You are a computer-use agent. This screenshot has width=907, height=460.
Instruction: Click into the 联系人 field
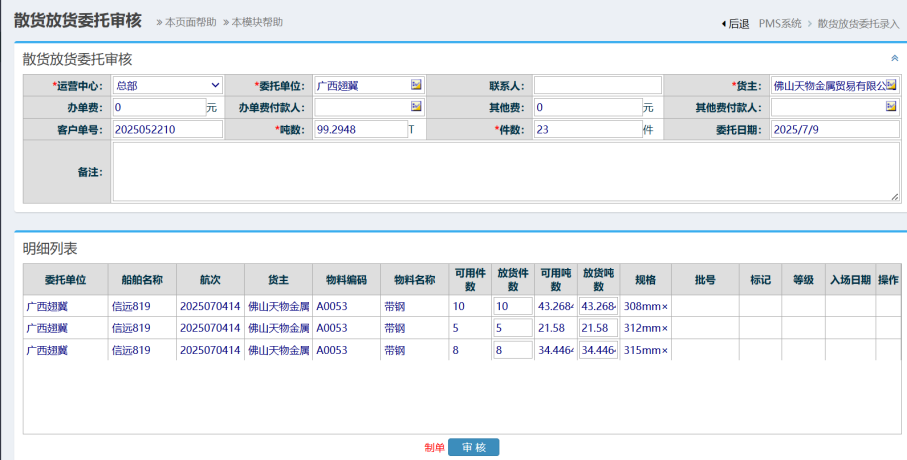tap(597, 85)
